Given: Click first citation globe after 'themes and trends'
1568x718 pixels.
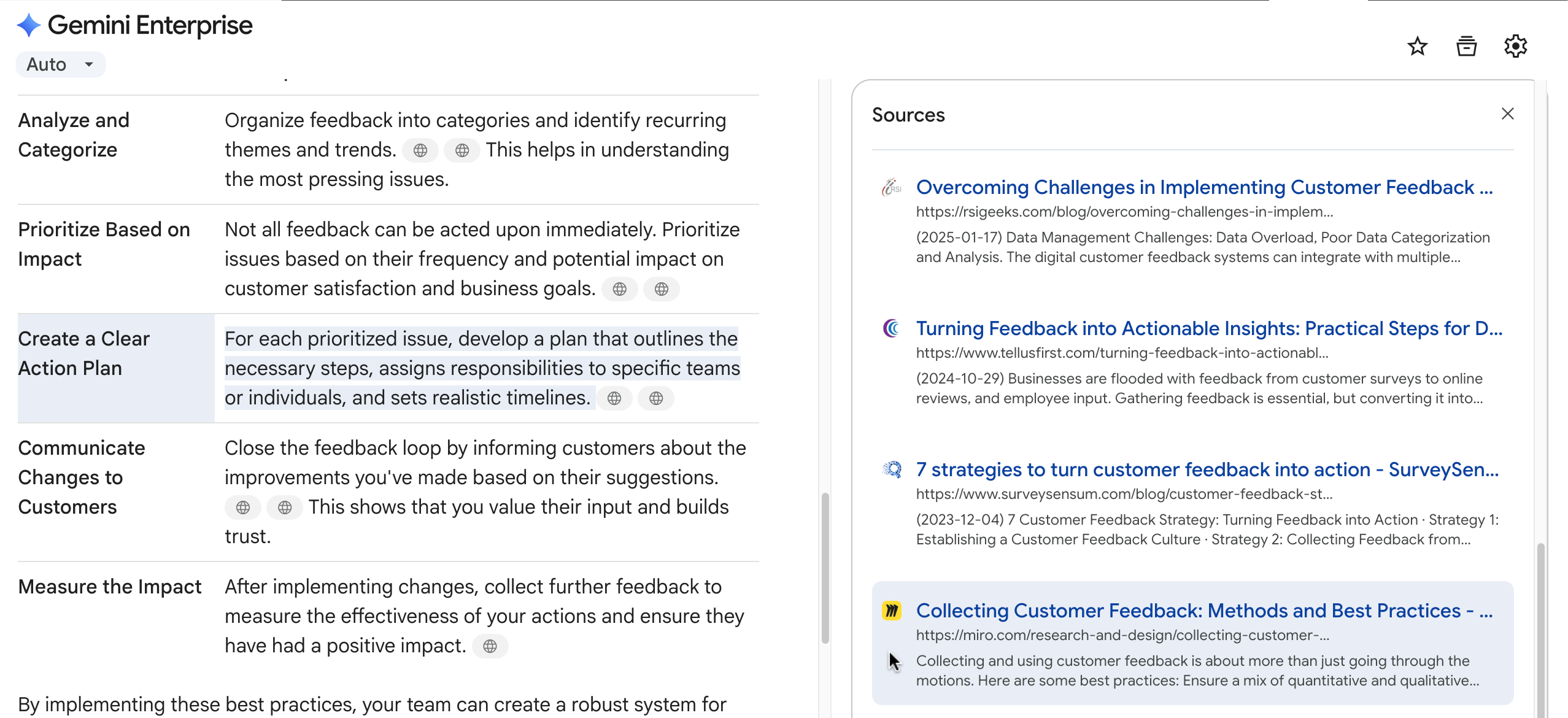Looking at the screenshot, I should click(420, 150).
